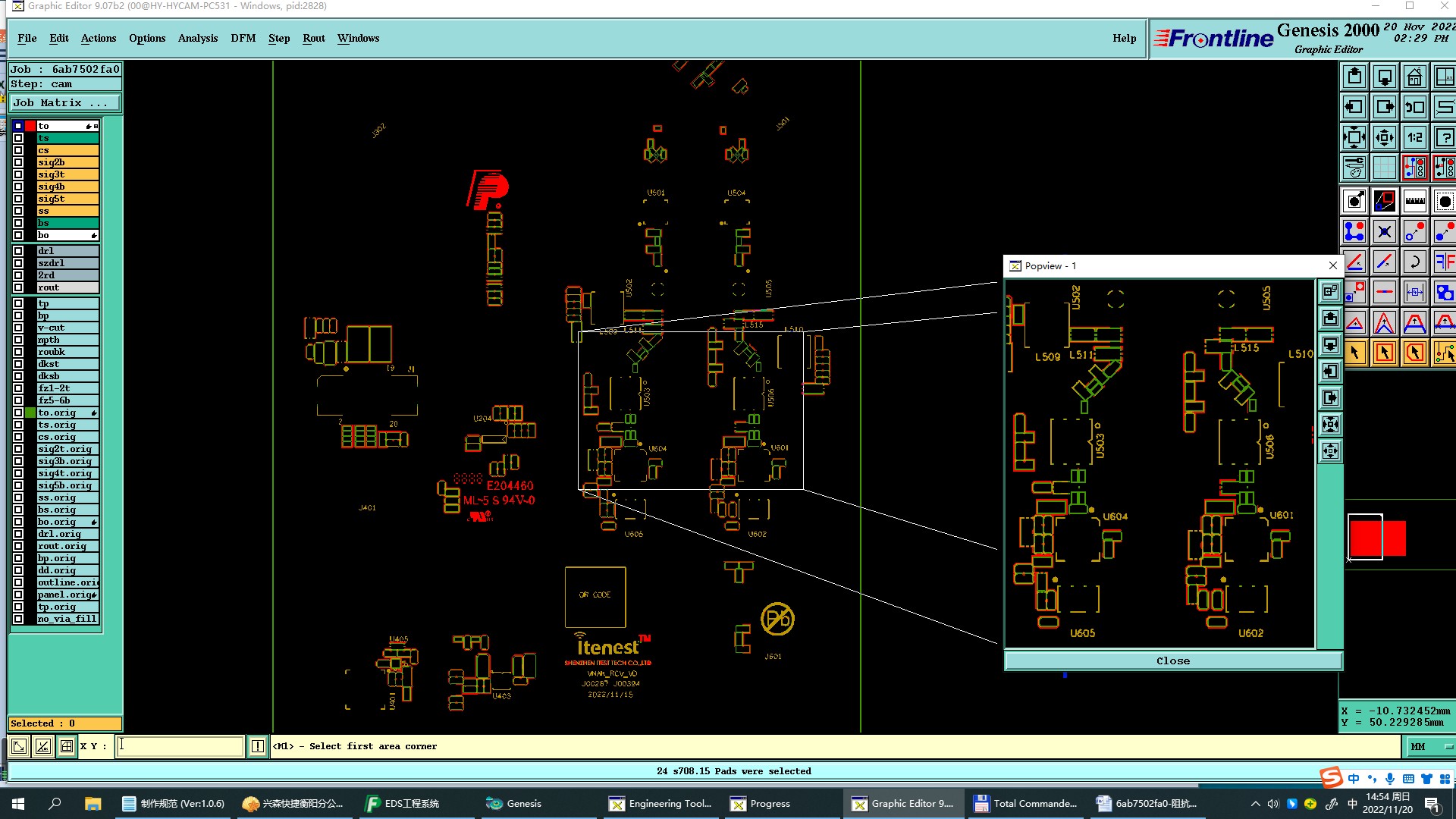1456x819 pixels.
Task: Open the Analysis menu
Action: 197,39
